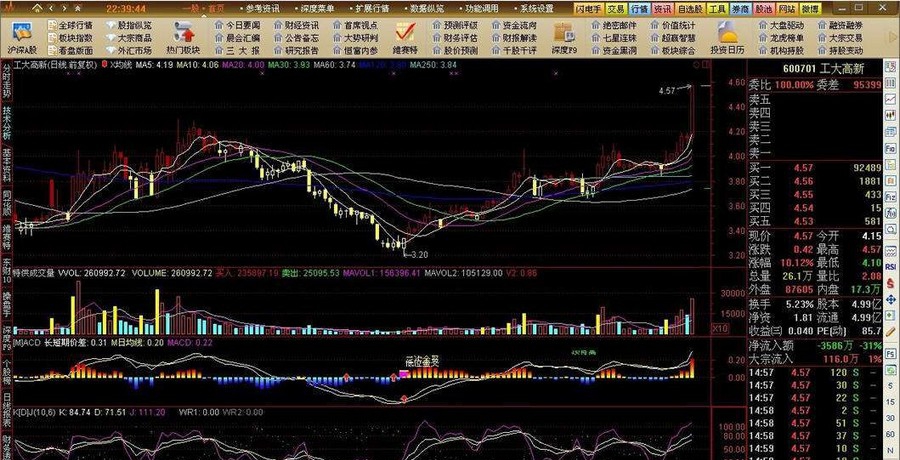Open 绝密邮件 secret mail
Image resolution: width=900 pixels, height=460 pixels.
coord(614,26)
